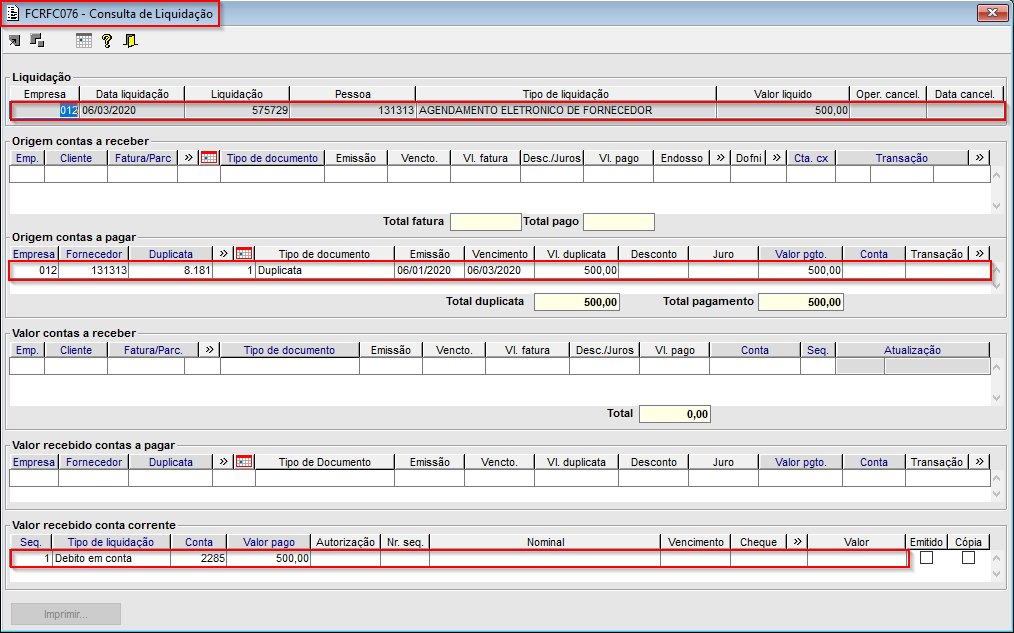Click the Total pagamento field showing 500,00
This screenshot has height=633, width=1014.
click(801, 302)
